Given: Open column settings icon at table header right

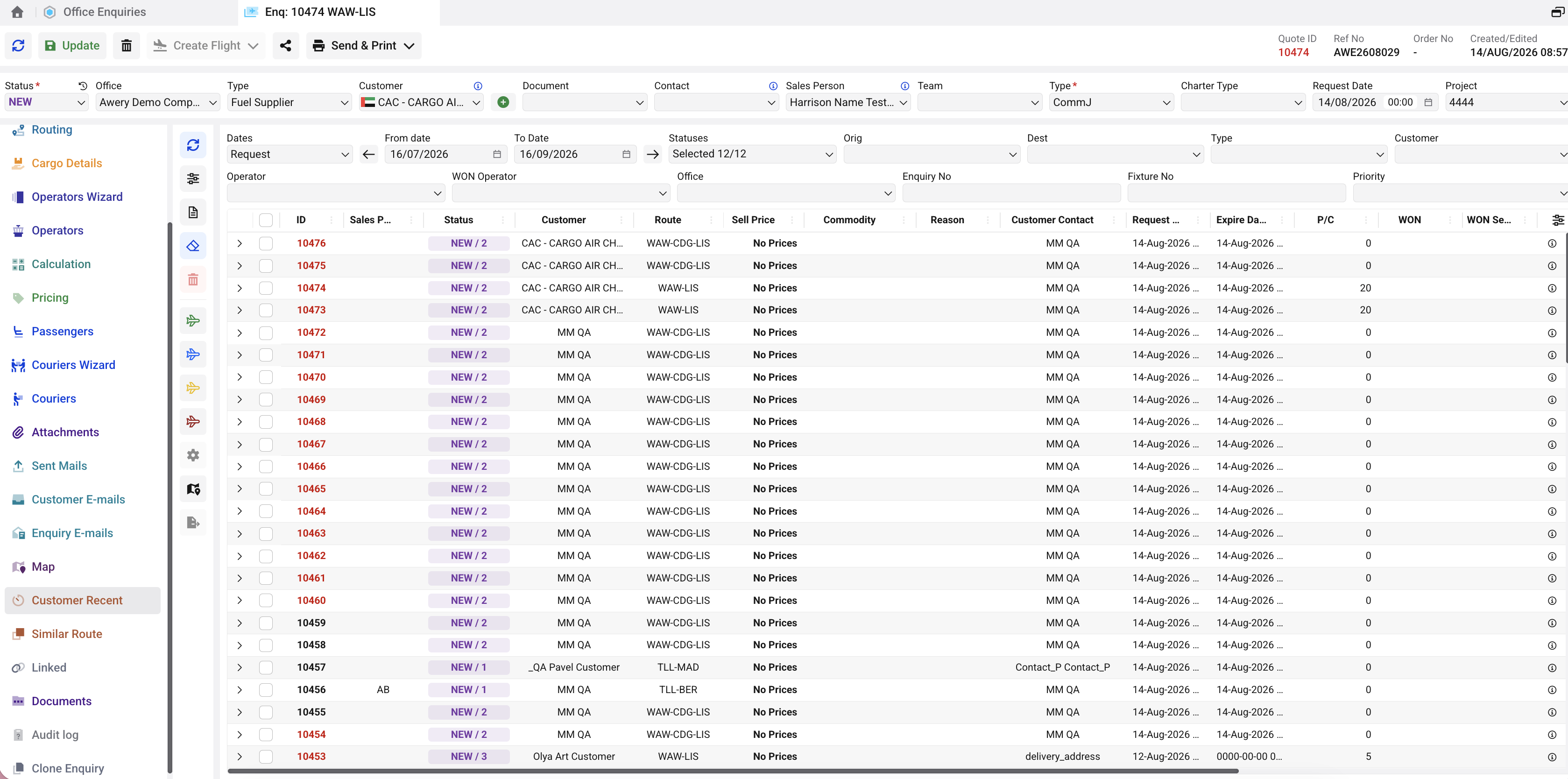Looking at the screenshot, I should click(x=1558, y=220).
